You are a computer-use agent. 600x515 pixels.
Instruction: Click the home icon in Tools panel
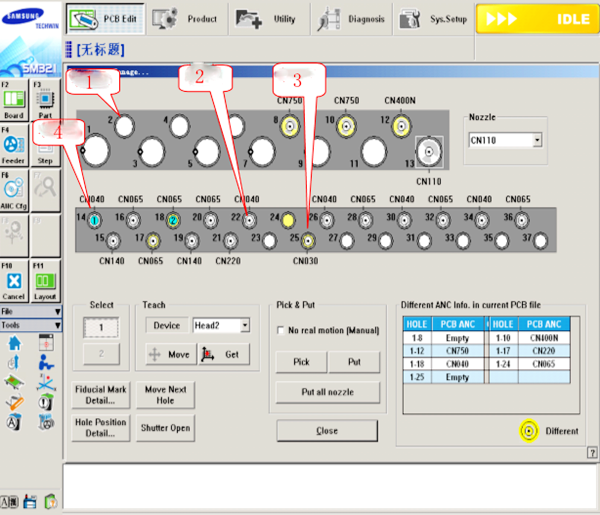(15, 343)
